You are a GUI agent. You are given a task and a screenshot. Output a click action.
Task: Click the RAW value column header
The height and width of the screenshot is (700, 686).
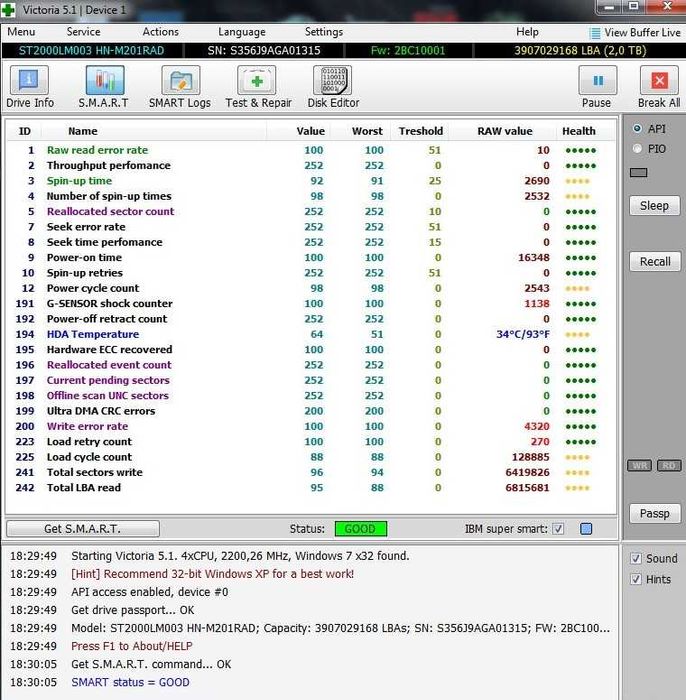pos(505,131)
